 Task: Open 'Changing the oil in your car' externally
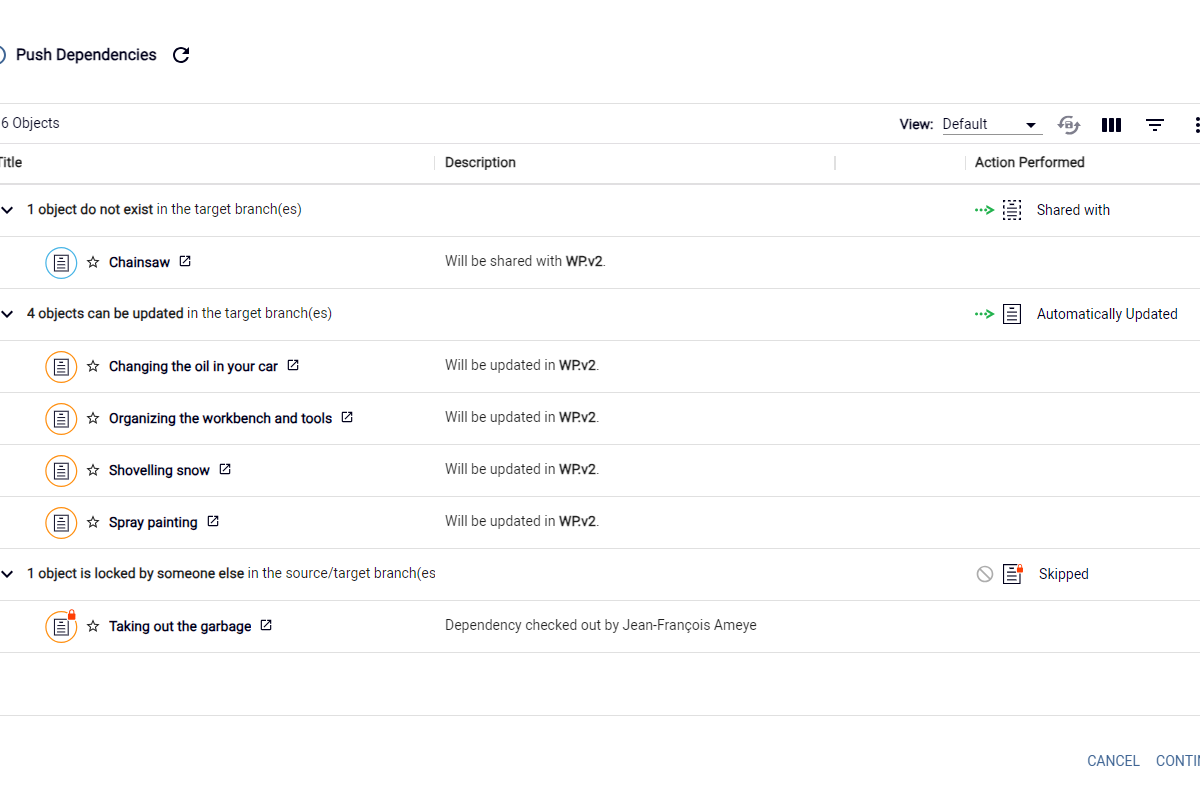pos(293,365)
